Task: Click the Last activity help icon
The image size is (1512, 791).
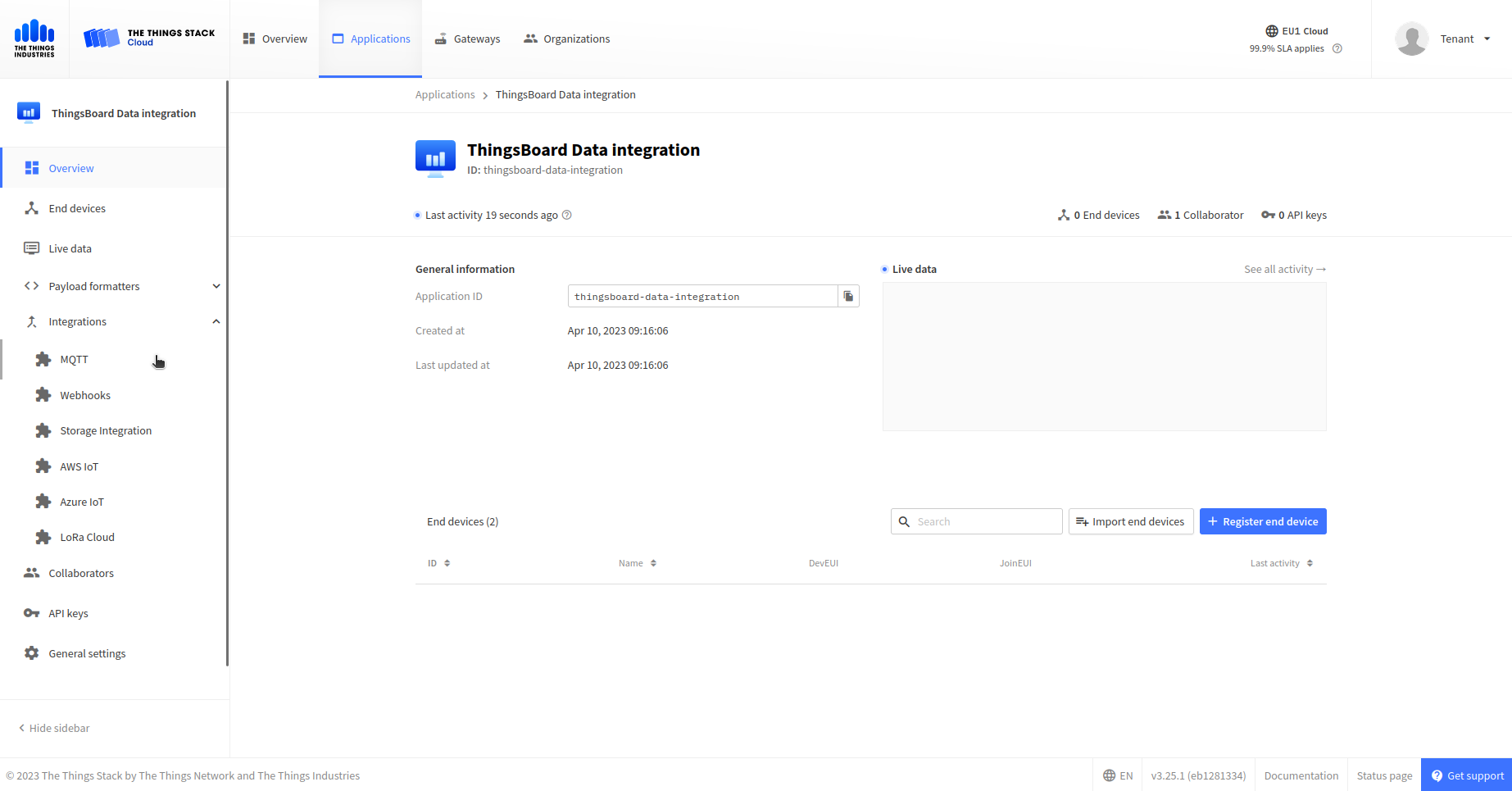Action: 566,215
